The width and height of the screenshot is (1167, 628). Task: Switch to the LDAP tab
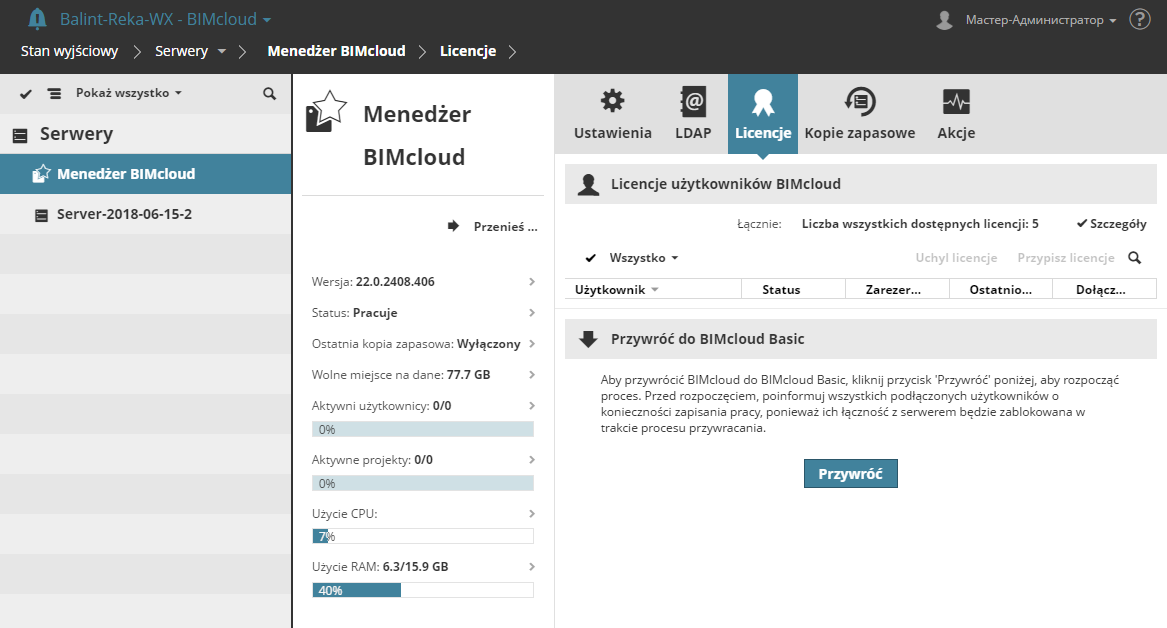pyautogui.click(x=693, y=114)
